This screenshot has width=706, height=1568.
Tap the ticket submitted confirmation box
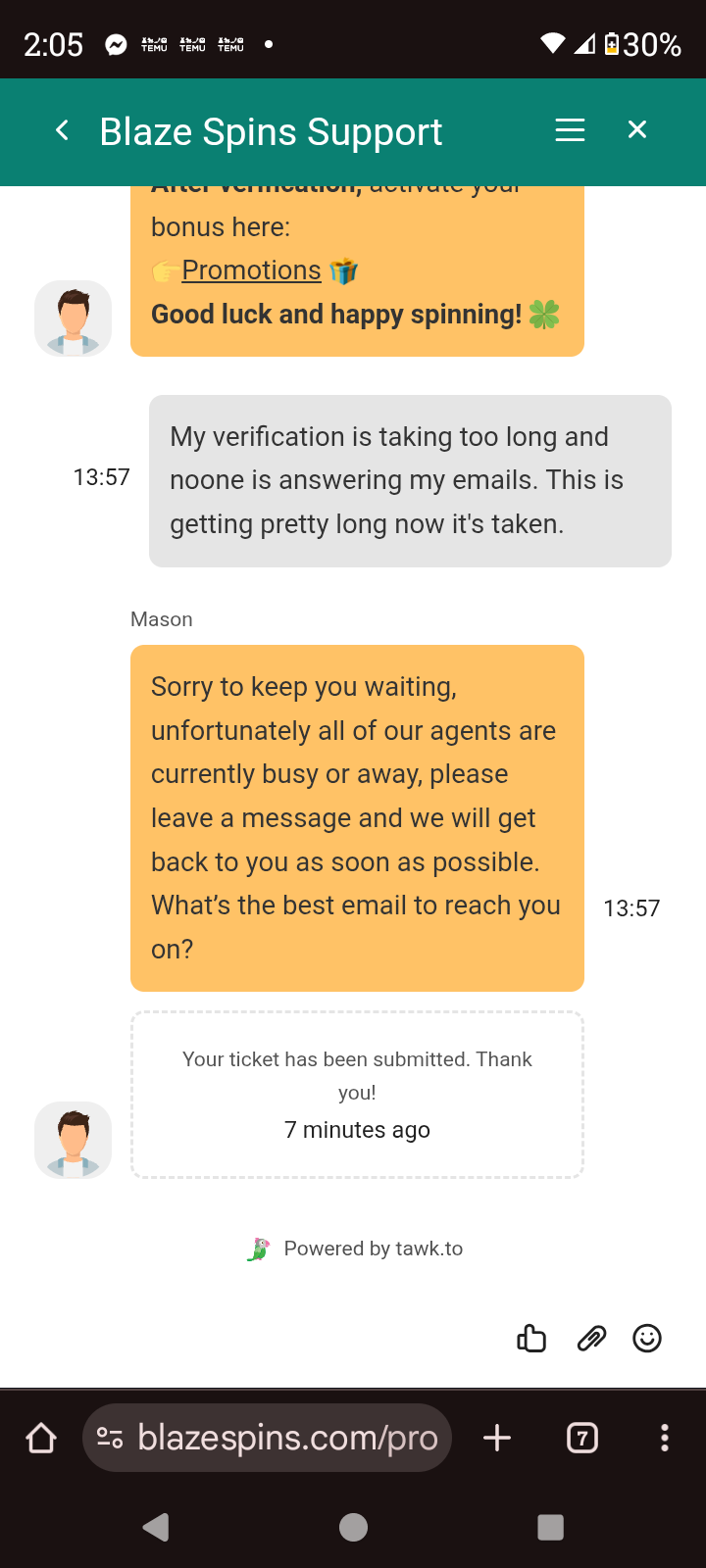point(357,1094)
